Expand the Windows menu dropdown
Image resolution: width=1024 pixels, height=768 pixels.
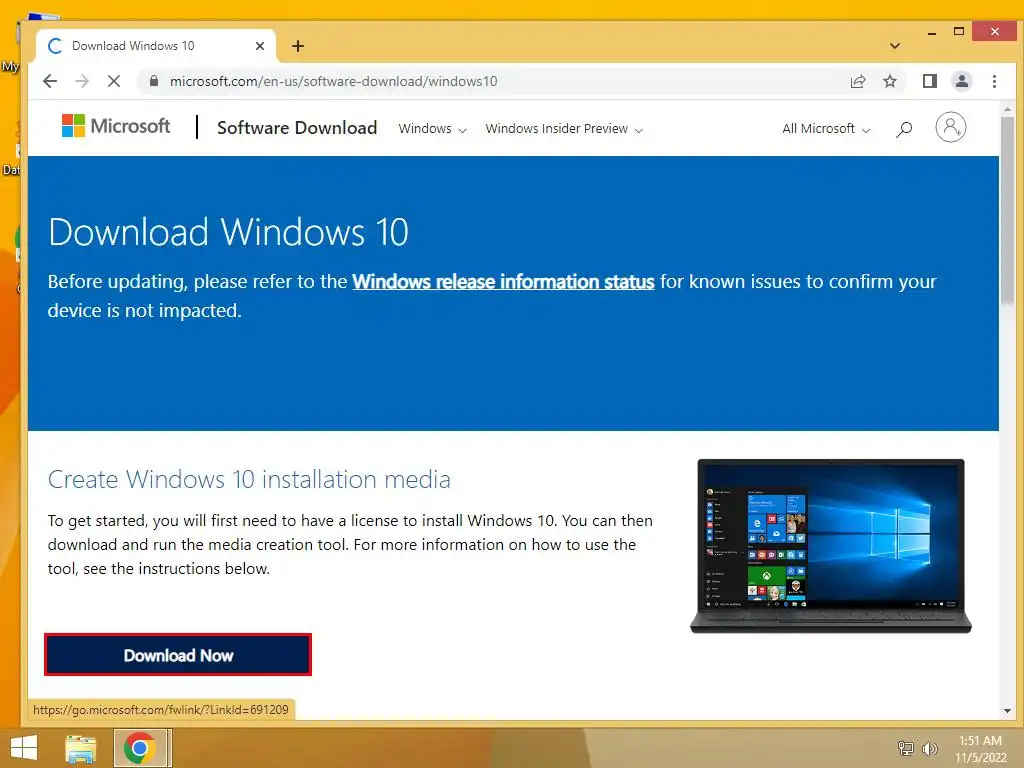point(432,129)
